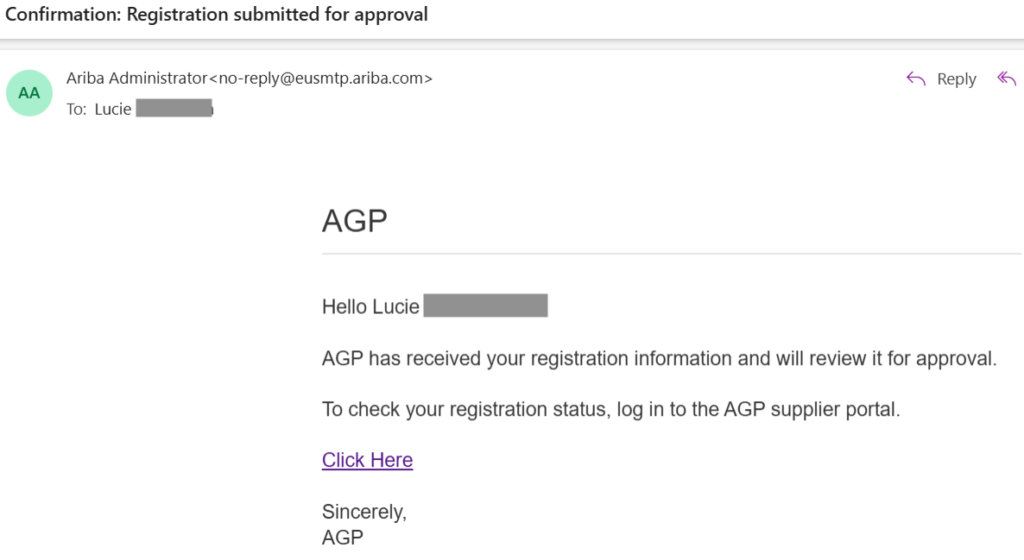Click the AGP signature below Sincerely

click(342, 538)
